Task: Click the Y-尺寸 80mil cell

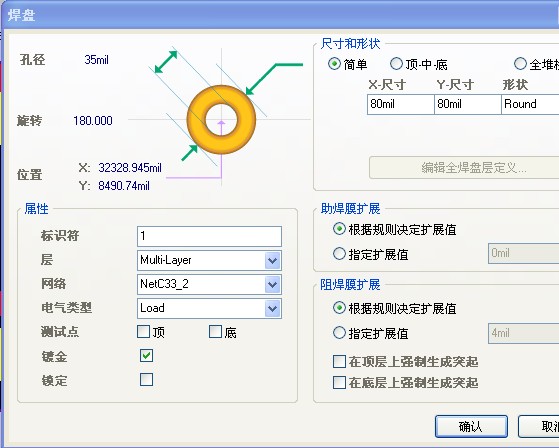Action: coord(468,104)
